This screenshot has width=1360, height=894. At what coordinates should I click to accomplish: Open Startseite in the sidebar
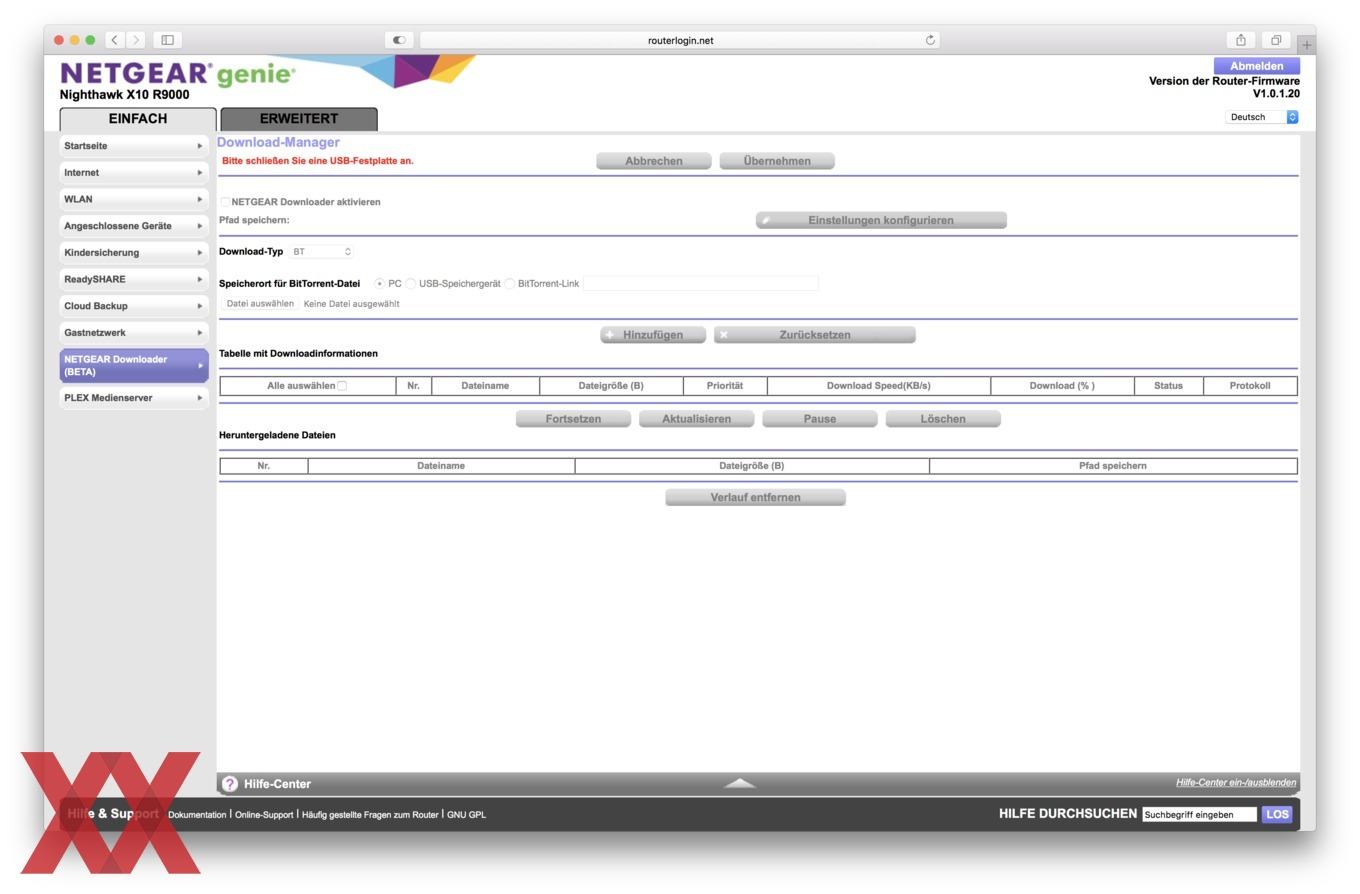[134, 146]
